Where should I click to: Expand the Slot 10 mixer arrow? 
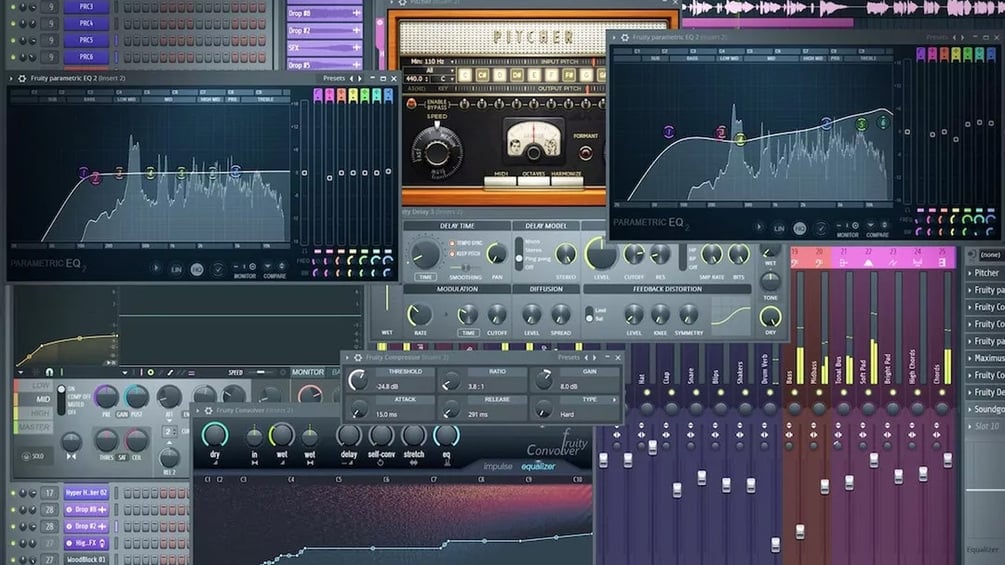[969, 426]
